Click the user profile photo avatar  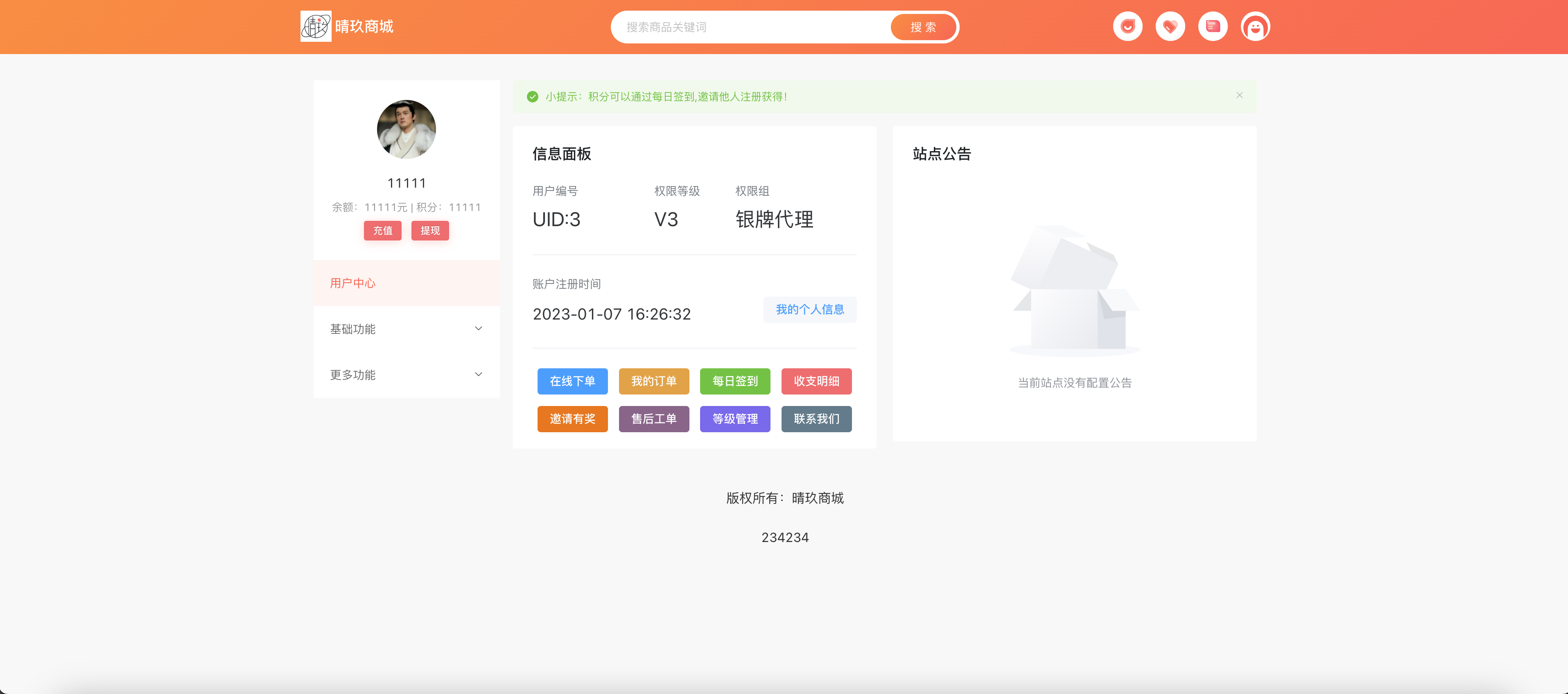click(406, 129)
